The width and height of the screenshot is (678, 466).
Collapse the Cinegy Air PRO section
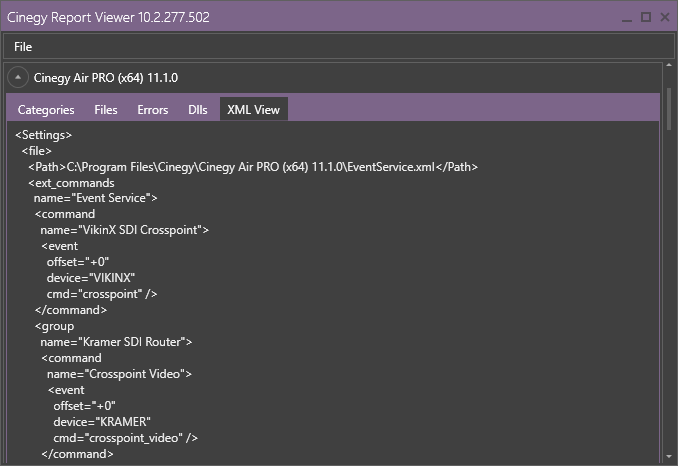point(18,77)
